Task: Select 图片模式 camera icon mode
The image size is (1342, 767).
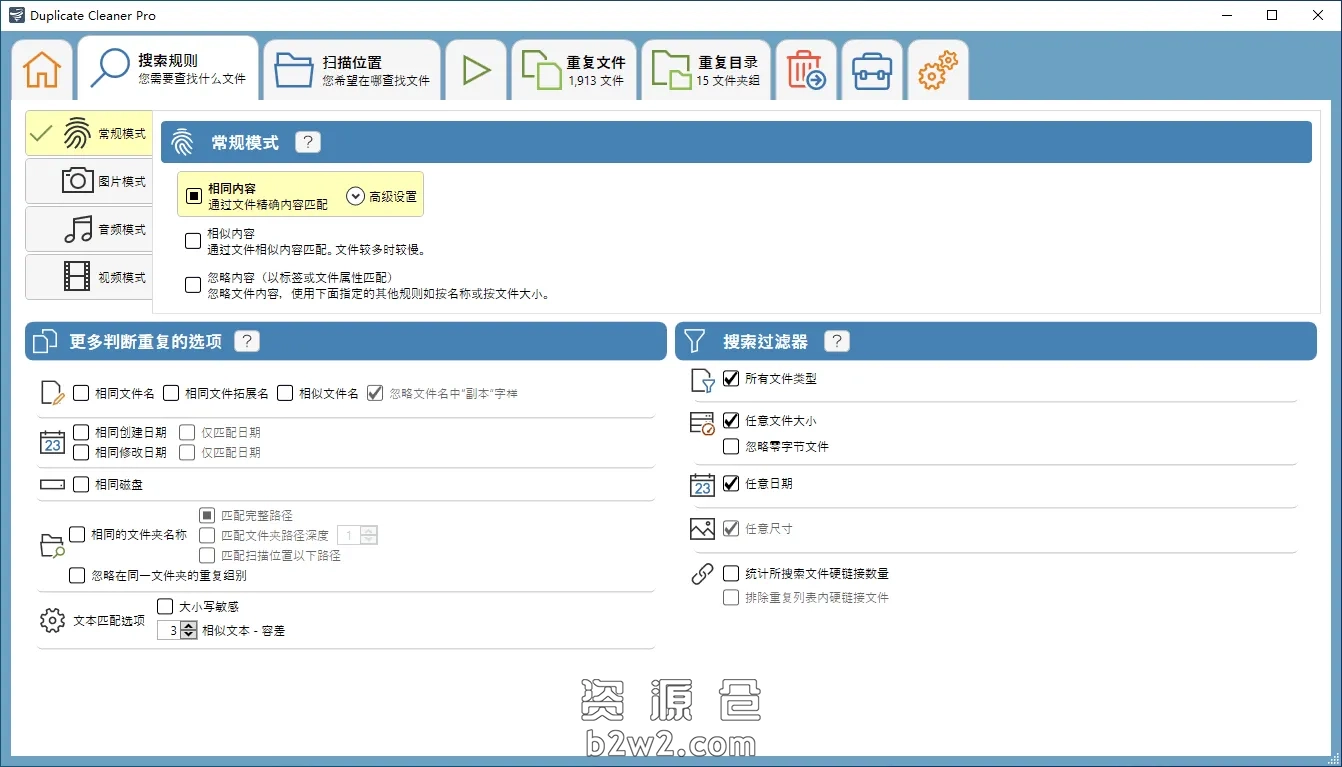Action: click(89, 181)
